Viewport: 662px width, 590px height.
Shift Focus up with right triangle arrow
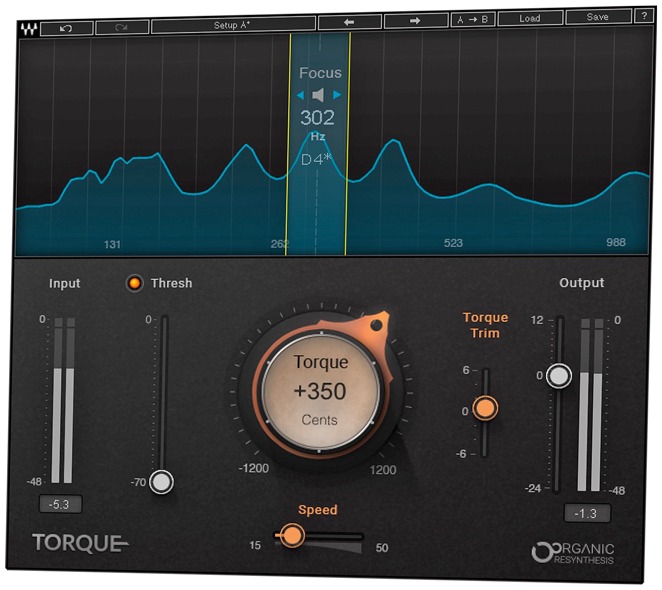tap(337, 95)
